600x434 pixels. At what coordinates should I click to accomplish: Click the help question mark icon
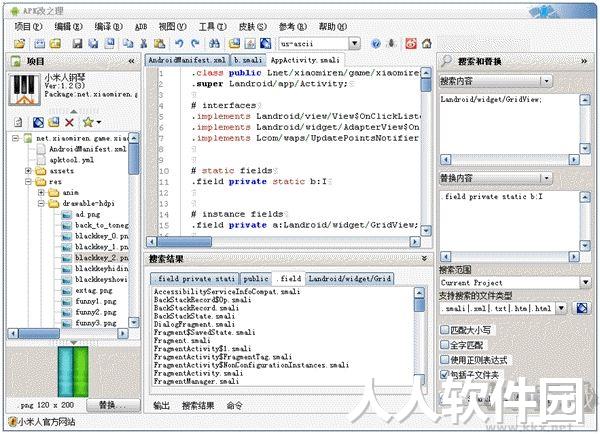point(376,44)
